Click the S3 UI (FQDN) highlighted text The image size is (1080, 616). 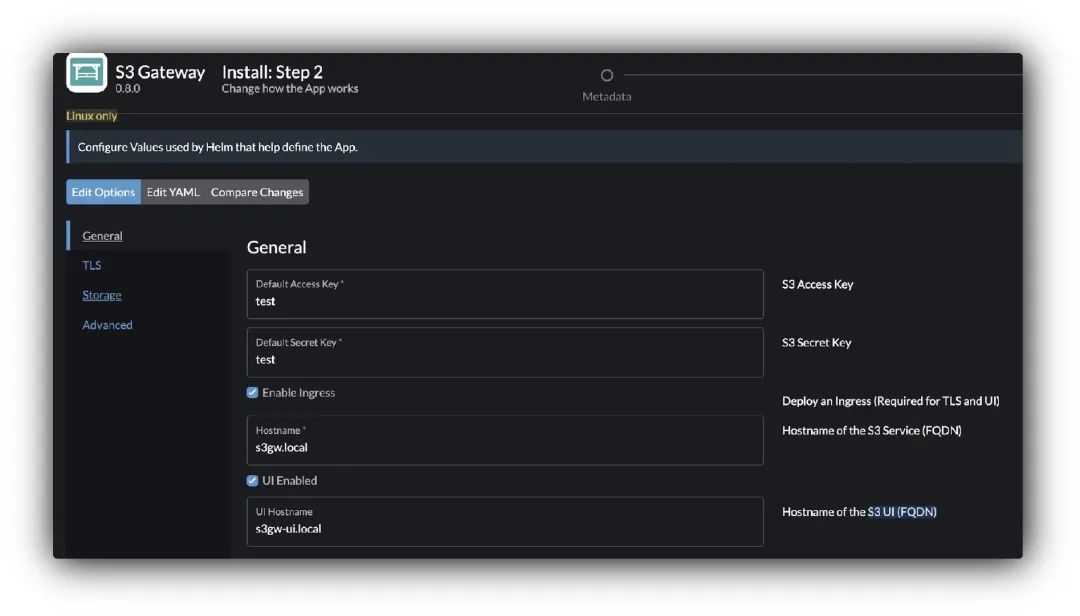pos(902,512)
